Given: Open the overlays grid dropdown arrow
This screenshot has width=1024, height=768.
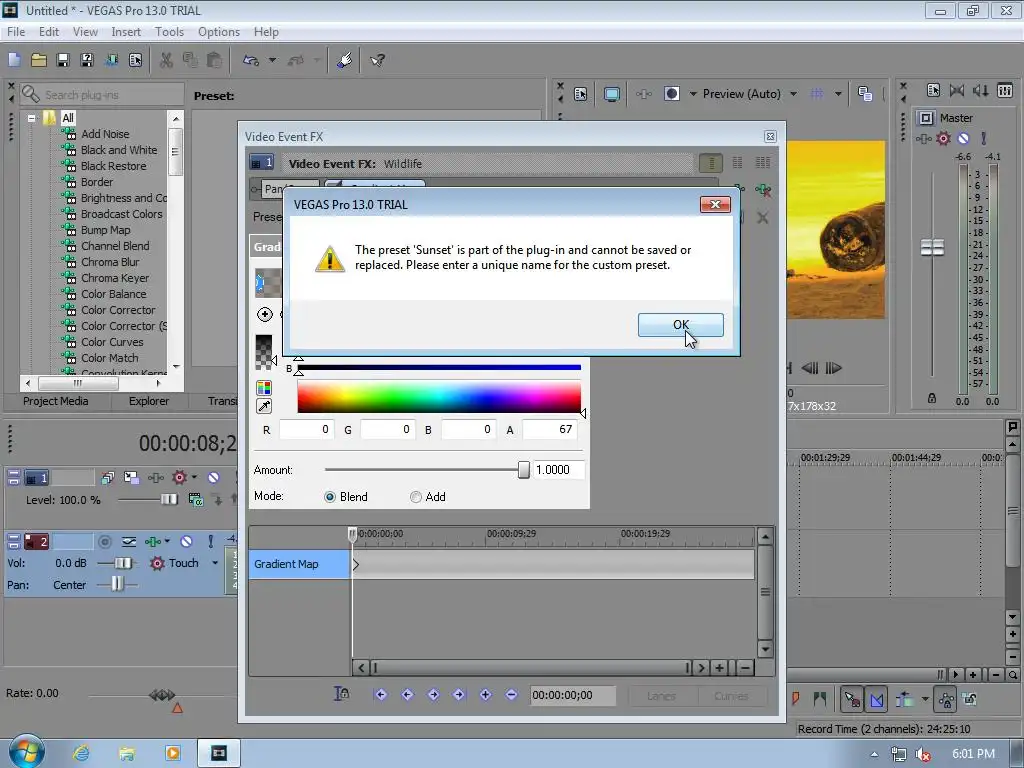Looking at the screenshot, I should [838, 94].
